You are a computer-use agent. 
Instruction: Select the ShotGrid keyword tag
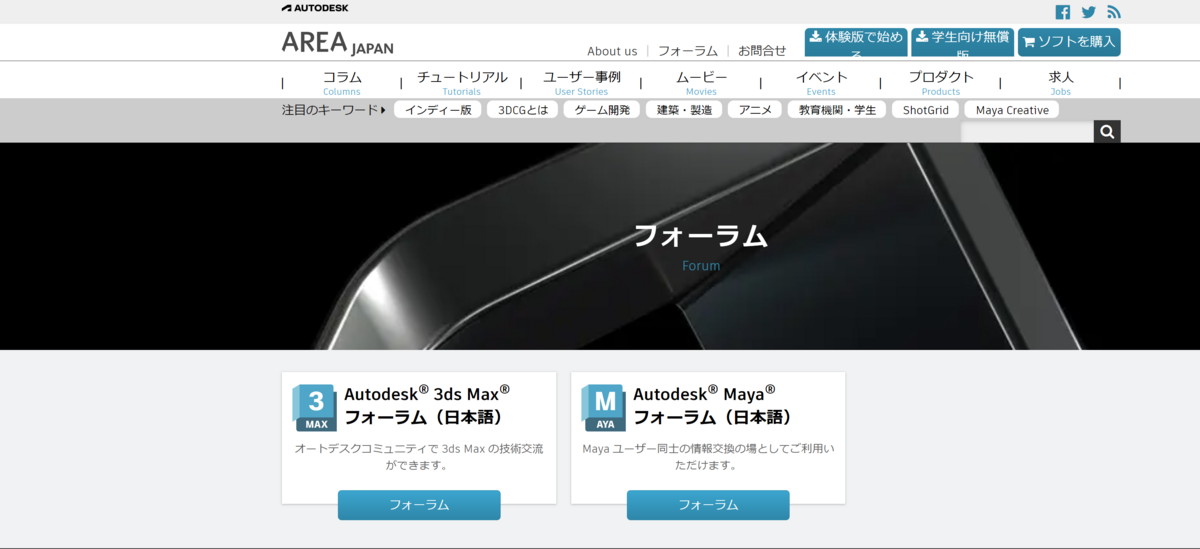pos(926,110)
